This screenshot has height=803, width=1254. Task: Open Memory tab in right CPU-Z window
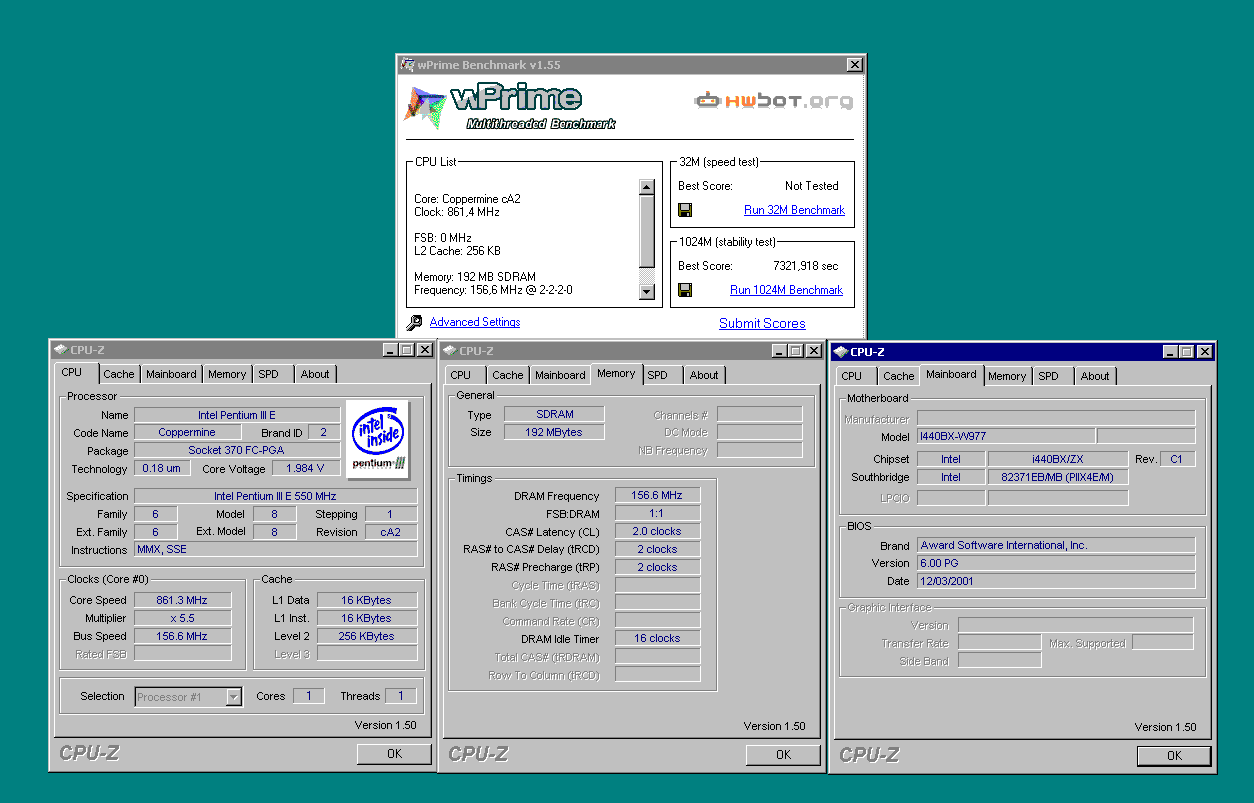click(1007, 376)
